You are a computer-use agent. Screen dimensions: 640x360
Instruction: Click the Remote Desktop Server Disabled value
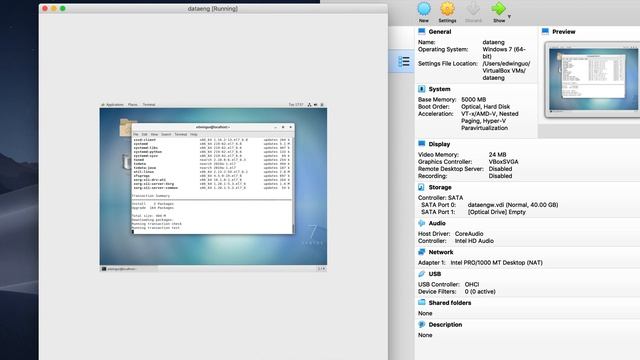click(x=500, y=169)
